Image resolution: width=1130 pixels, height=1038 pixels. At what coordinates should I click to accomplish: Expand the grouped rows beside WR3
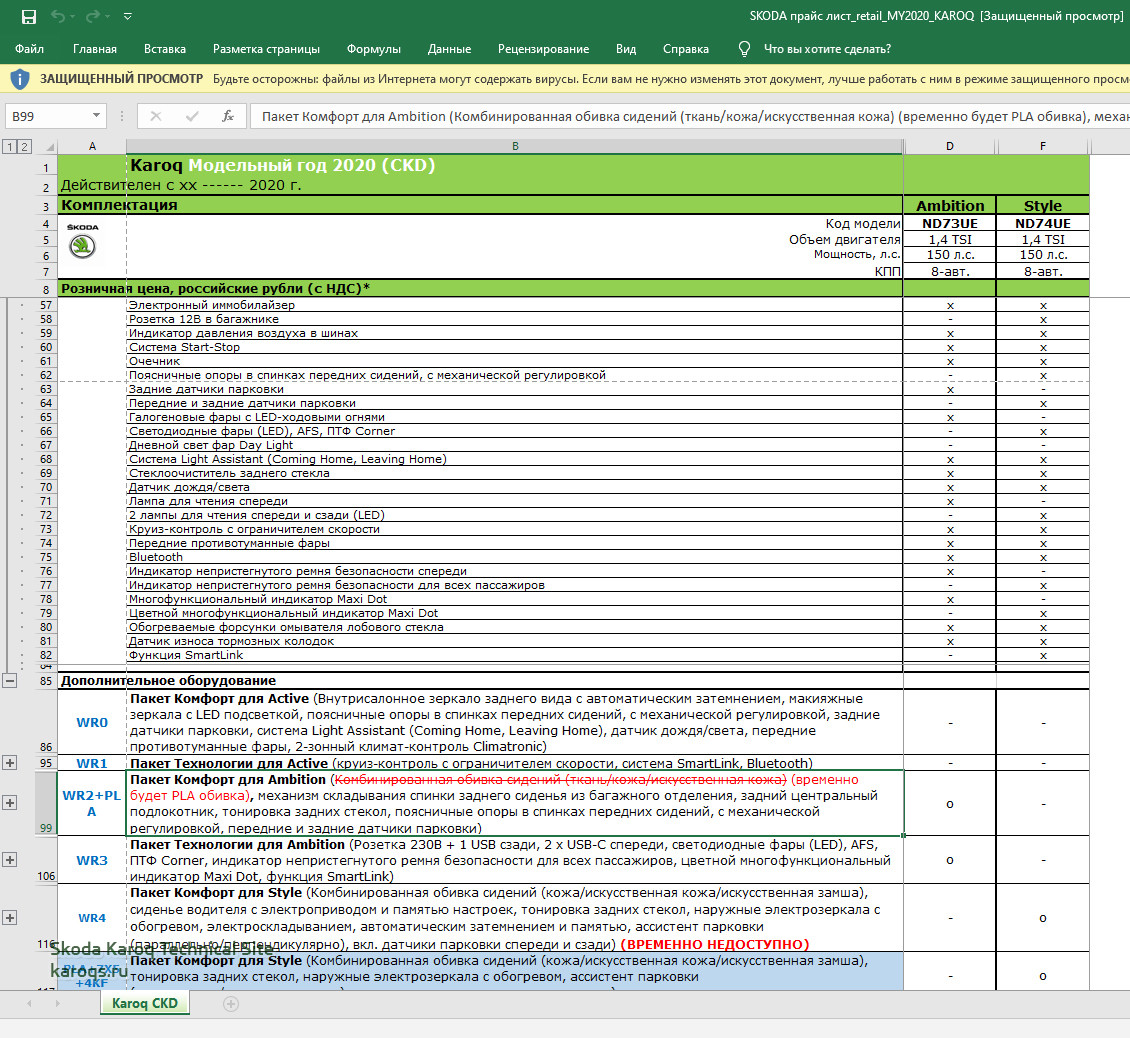pos(10,859)
